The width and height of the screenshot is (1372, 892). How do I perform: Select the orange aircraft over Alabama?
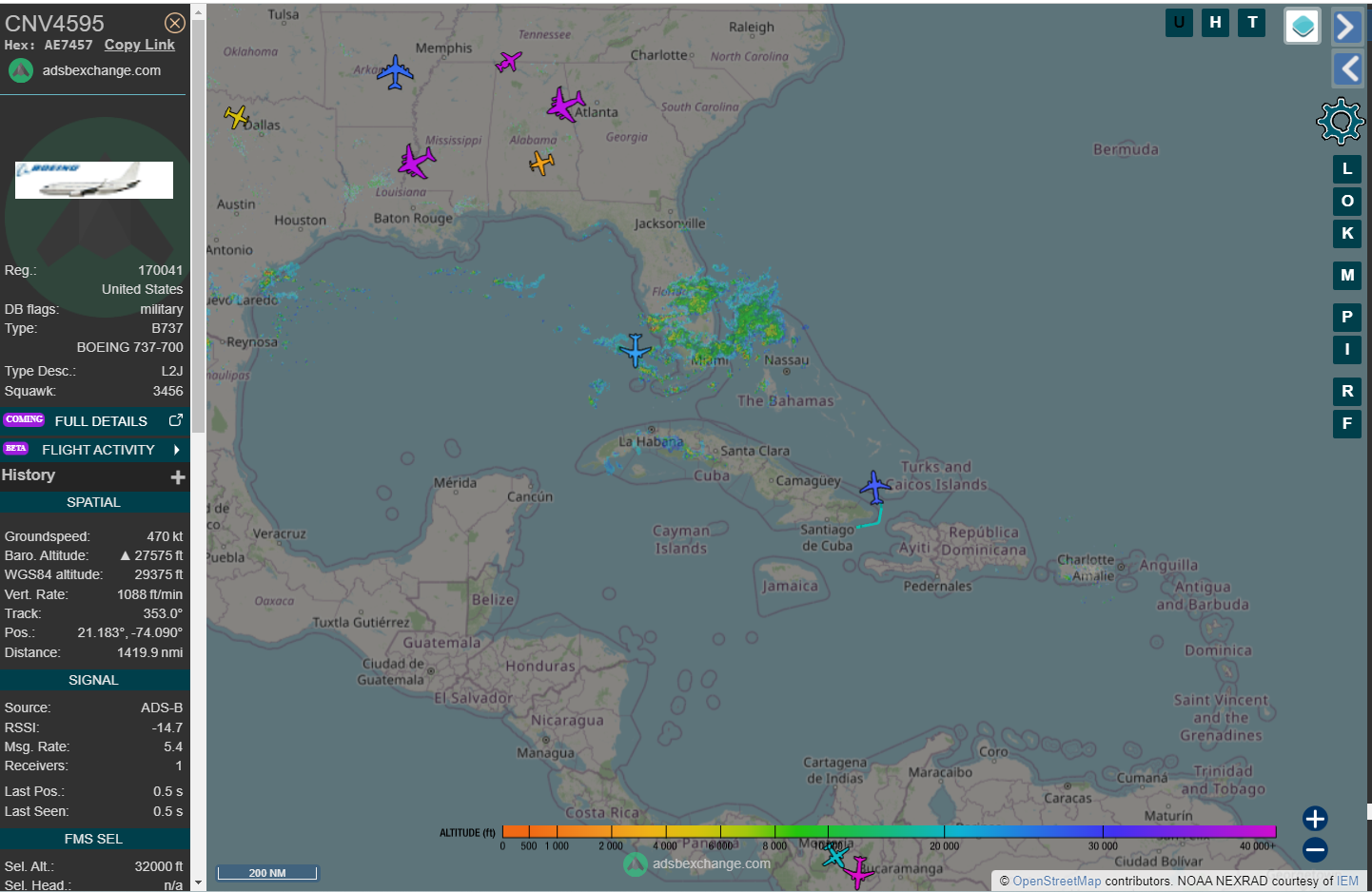pyautogui.click(x=541, y=164)
